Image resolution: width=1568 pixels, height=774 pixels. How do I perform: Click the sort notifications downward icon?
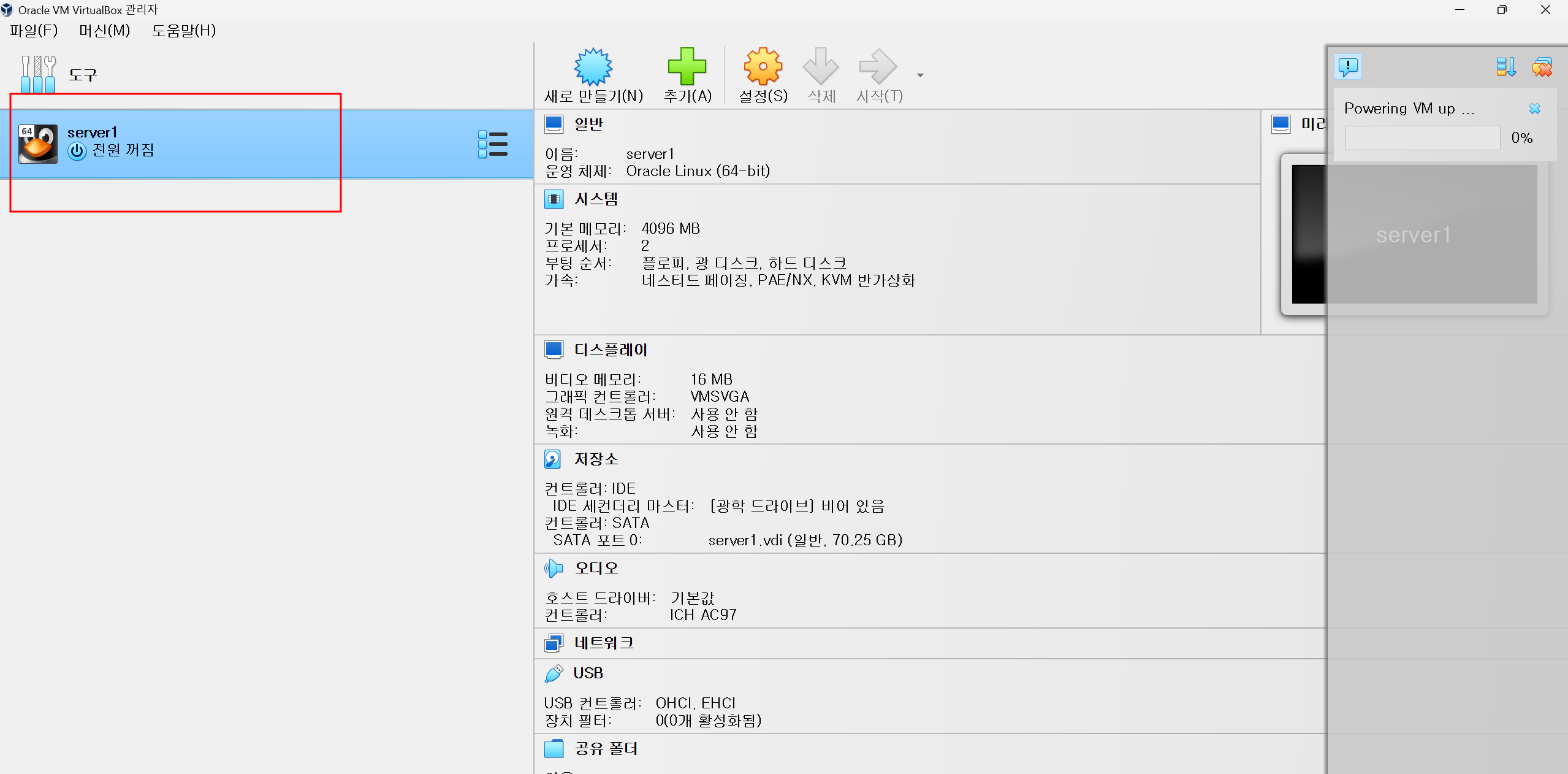tap(1505, 67)
